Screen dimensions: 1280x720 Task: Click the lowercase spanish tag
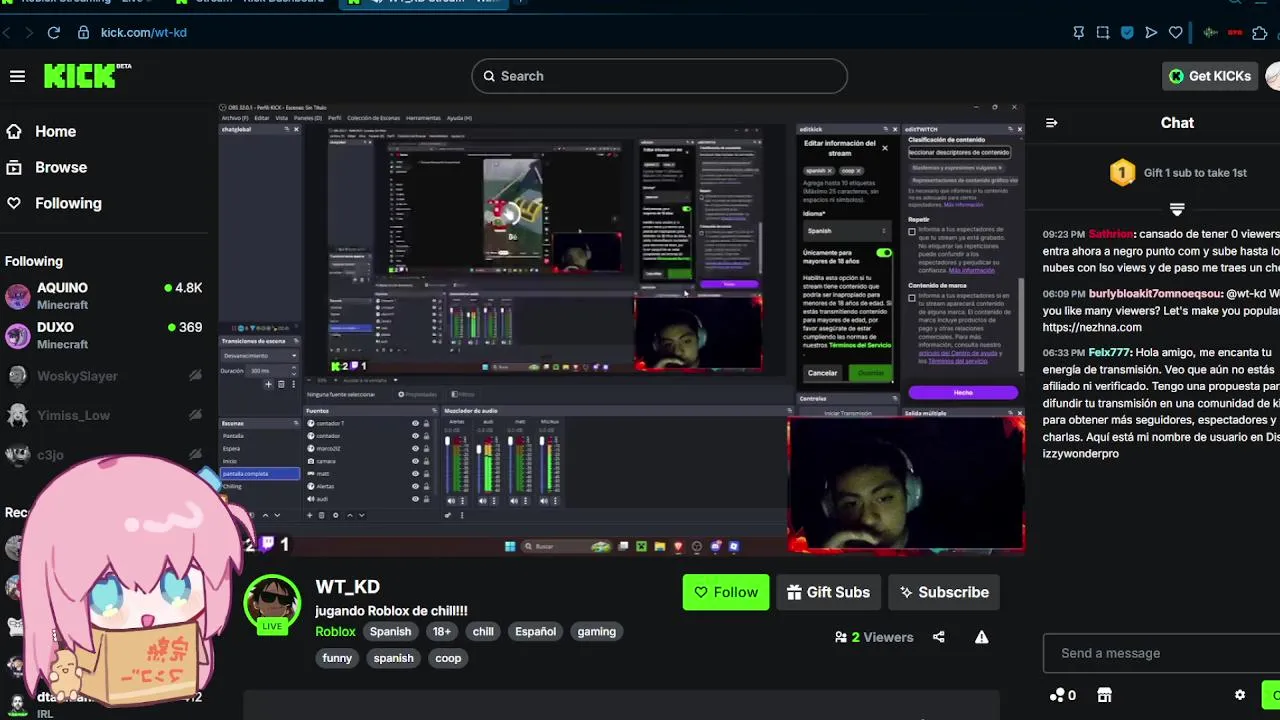[x=393, y=658]
